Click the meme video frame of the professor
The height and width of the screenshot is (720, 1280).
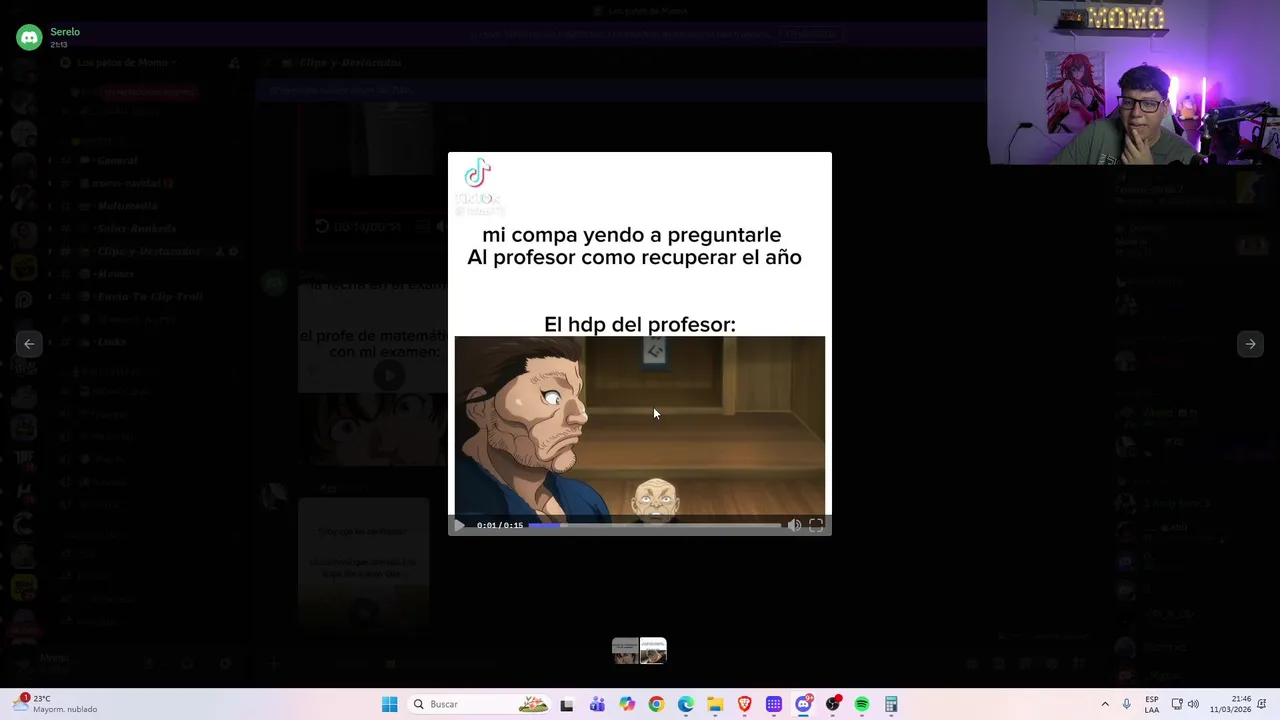[640, 428]
